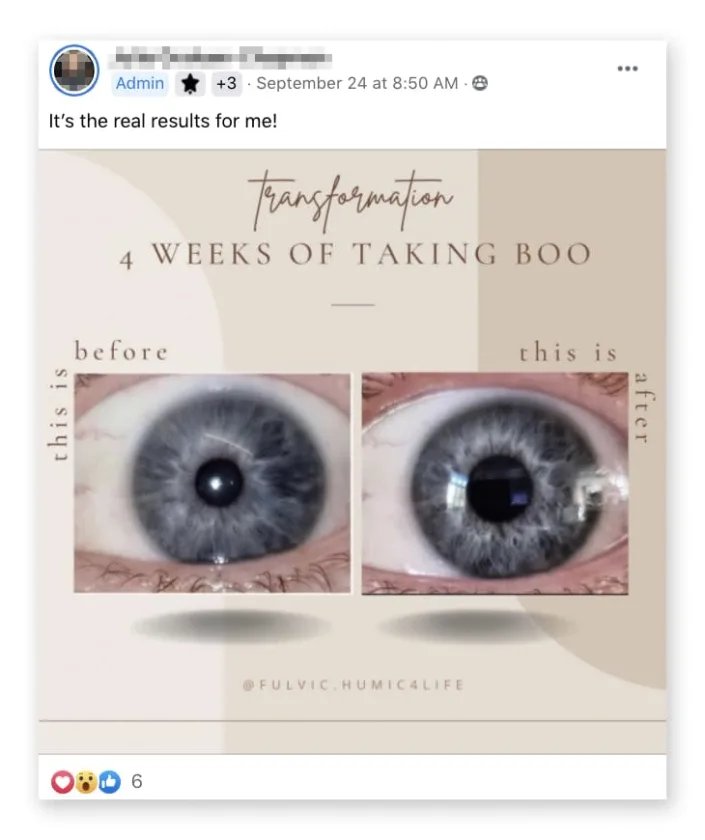705x840 pixels.
Task: Open the after eye photo
Action: pos(494,484)
